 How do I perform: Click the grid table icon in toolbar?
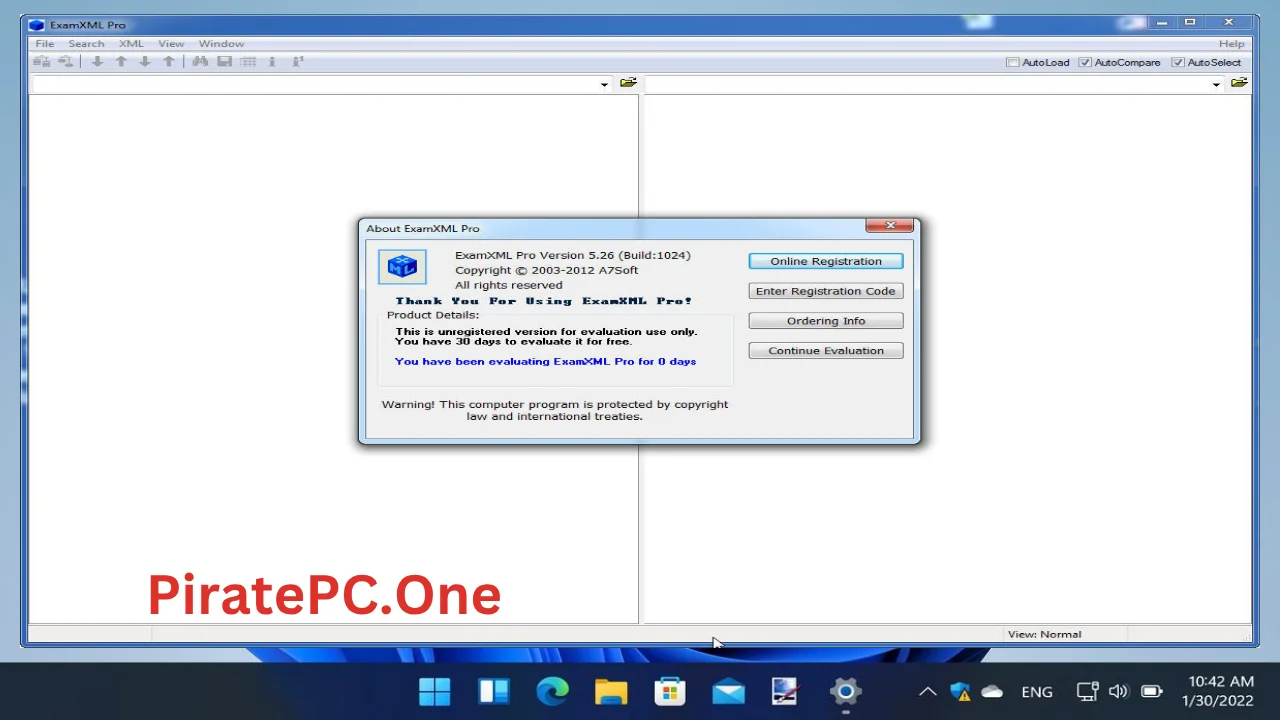point(248,62)
